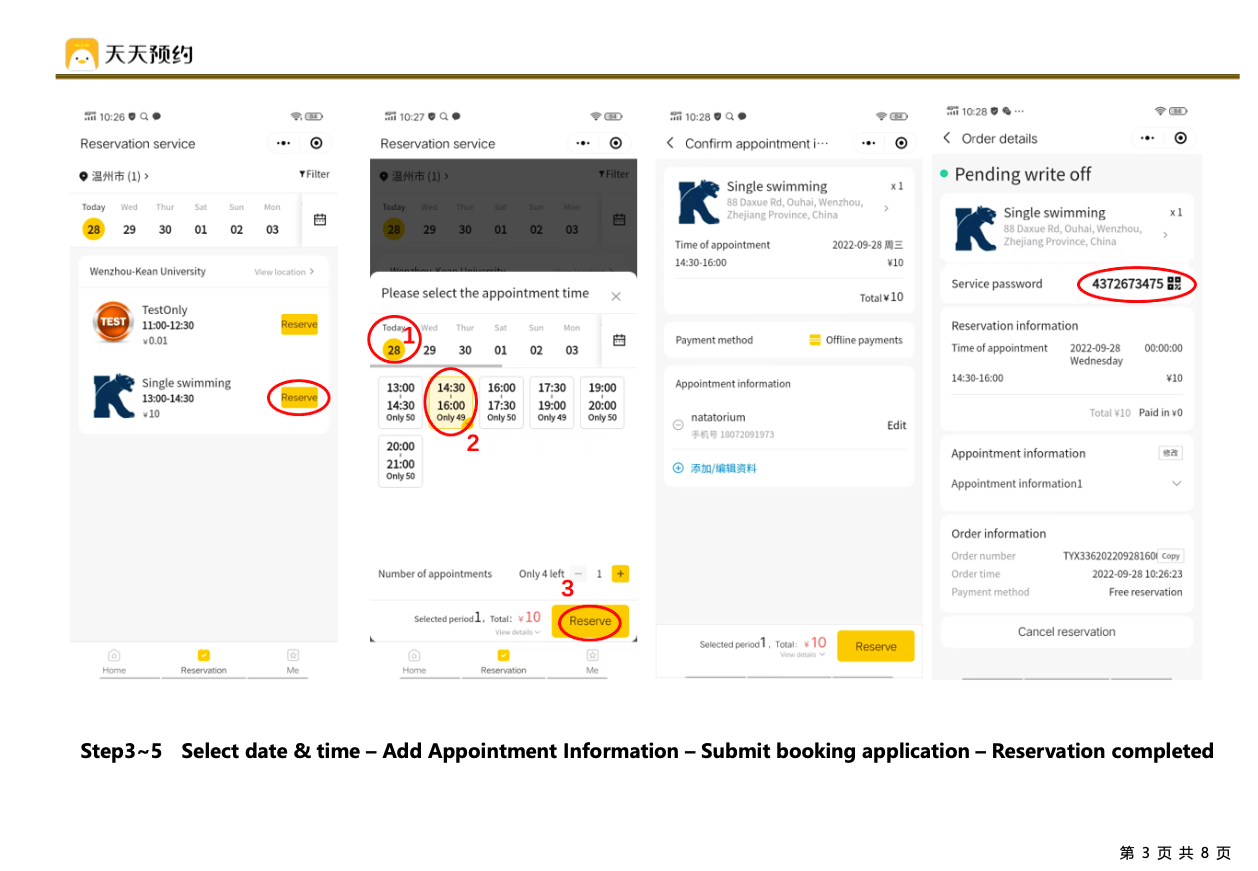
Task: Select the 16:00-17:30 time slot
Action: tap(501, 402)
